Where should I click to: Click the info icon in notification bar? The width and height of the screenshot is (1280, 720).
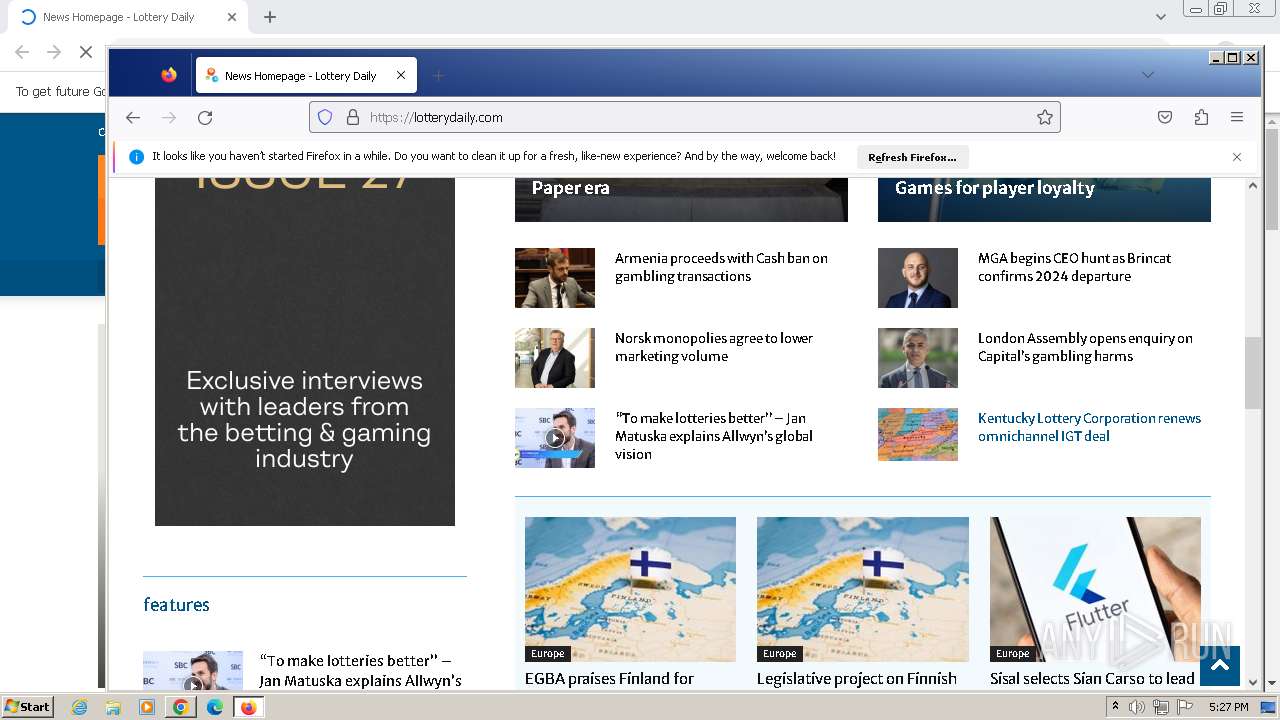click(x=137, y=157)
